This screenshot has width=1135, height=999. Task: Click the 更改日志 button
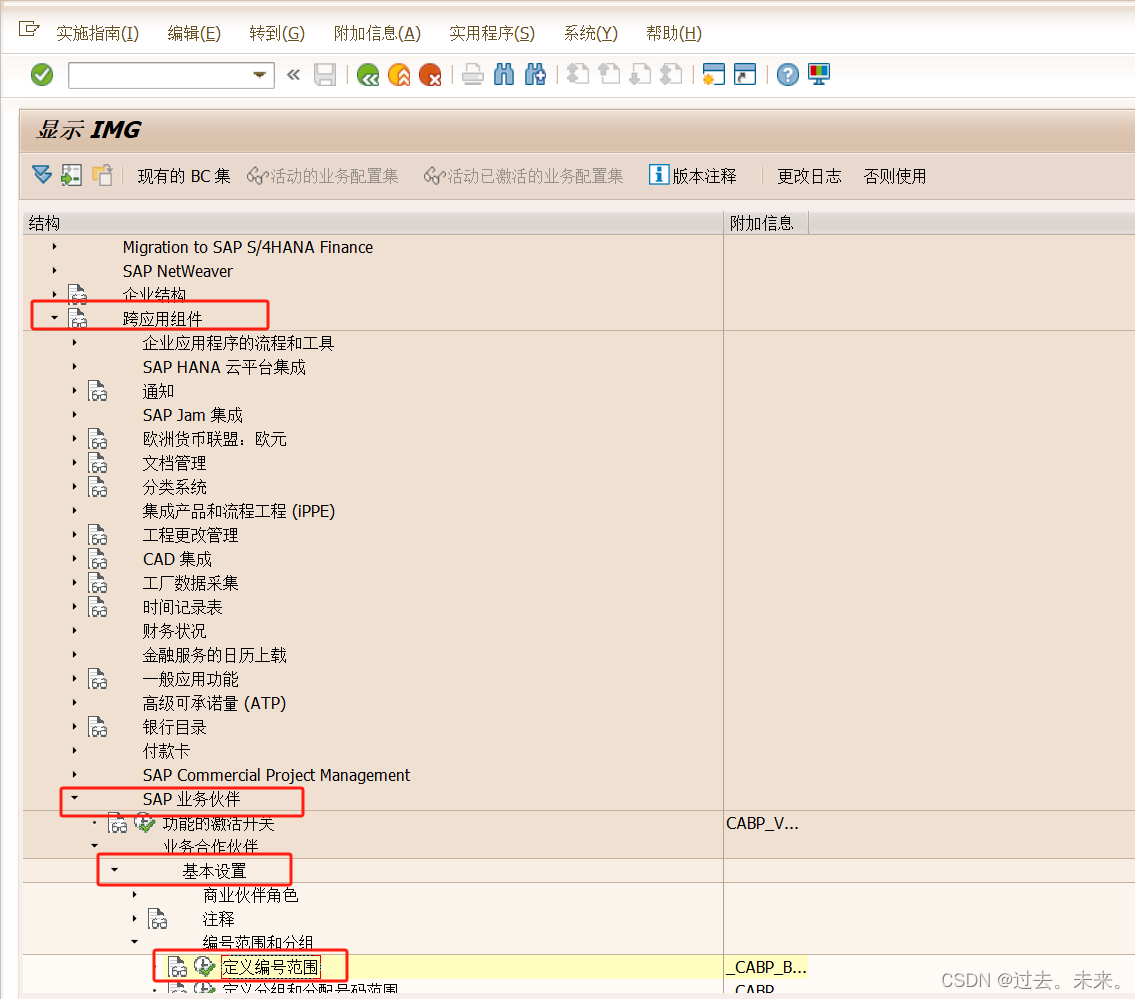[809, 176]
